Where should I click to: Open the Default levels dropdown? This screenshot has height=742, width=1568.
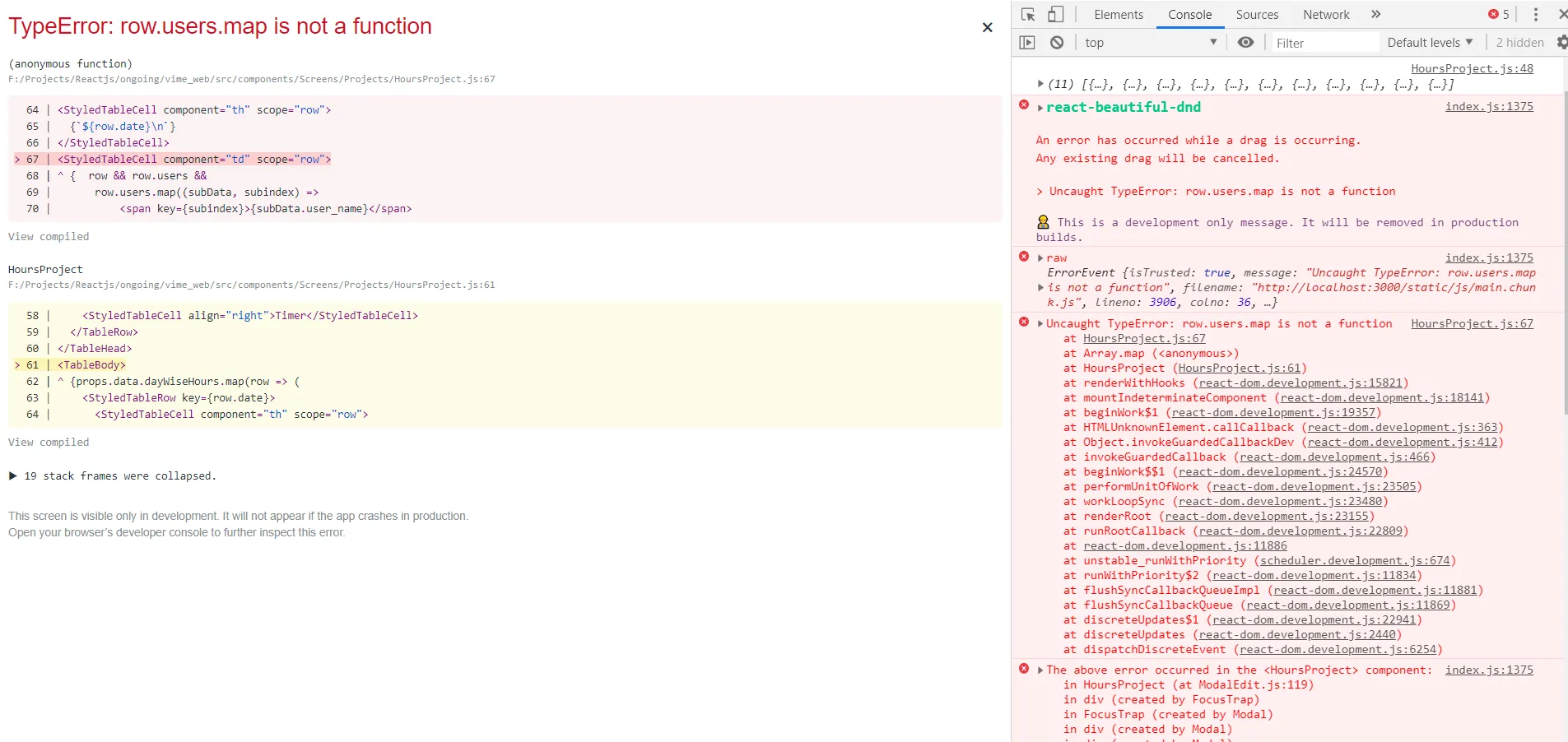[x=1430, y=43]
